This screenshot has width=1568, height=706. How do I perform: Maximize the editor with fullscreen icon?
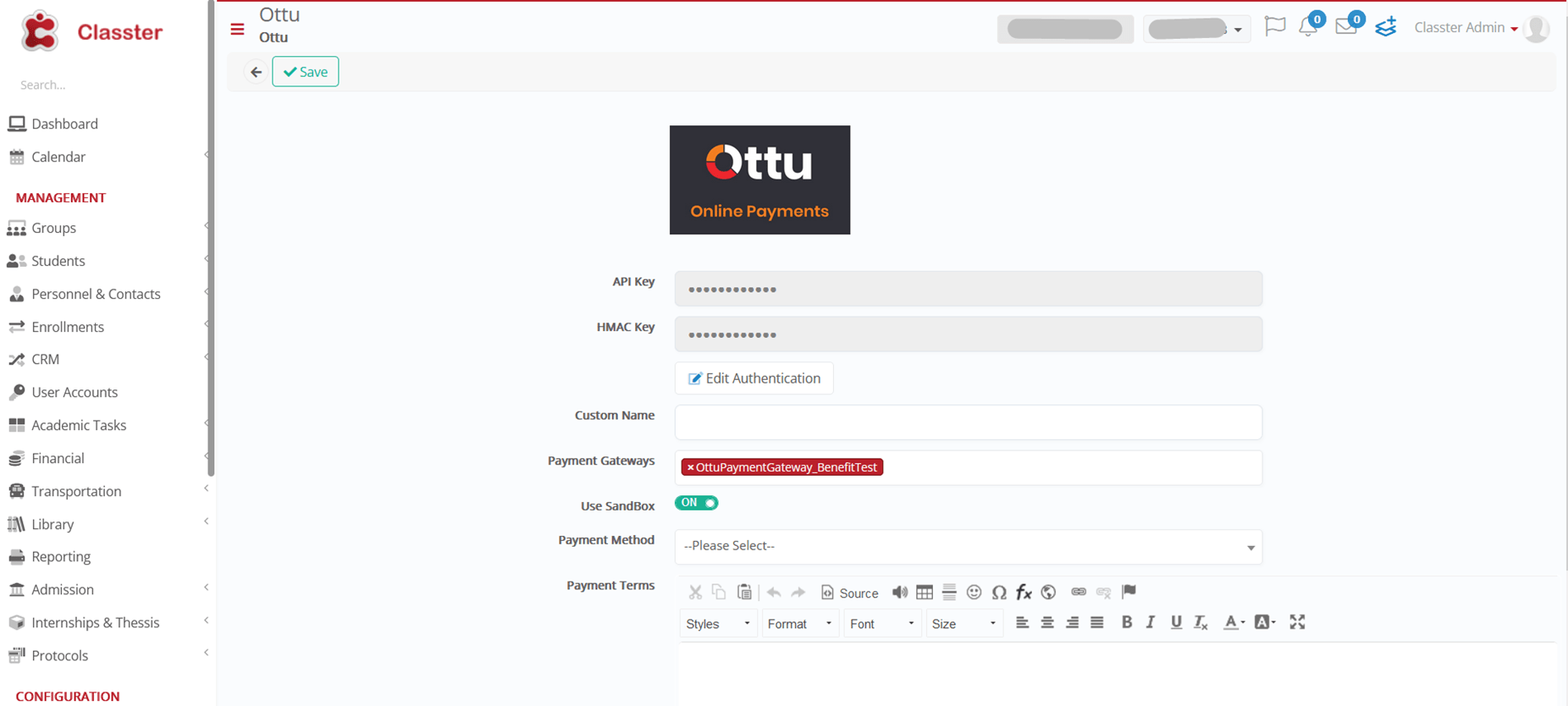[x=1297, y=622]
